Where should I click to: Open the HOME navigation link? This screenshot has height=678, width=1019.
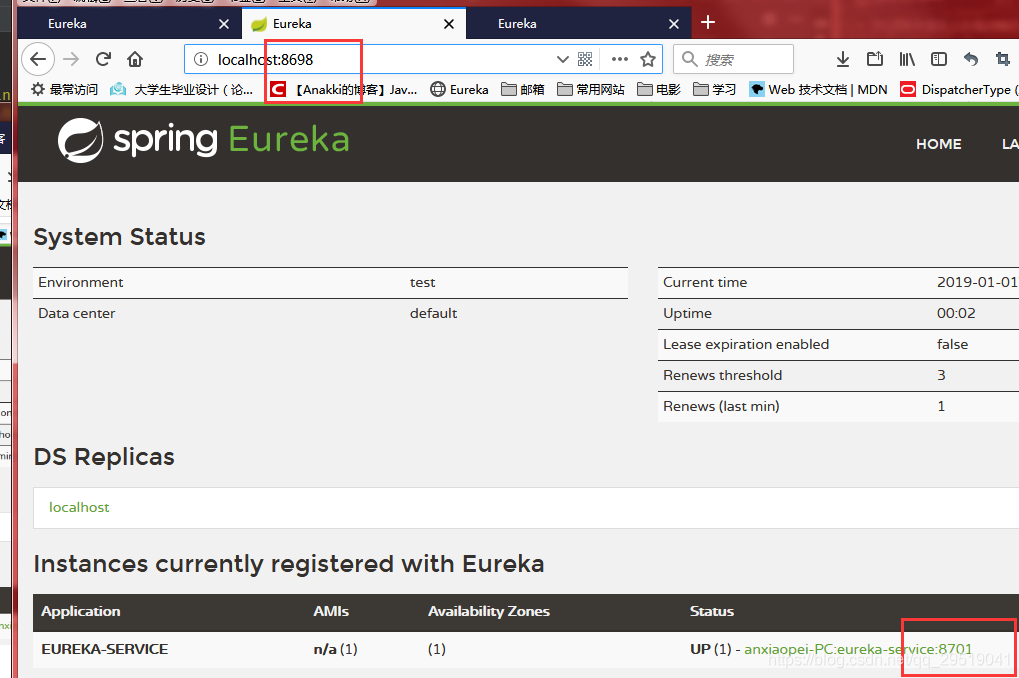938,144
